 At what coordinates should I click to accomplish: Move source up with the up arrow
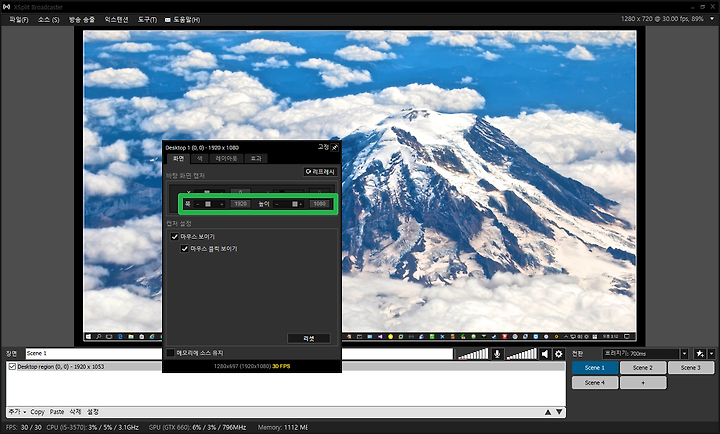pos(548,412)
